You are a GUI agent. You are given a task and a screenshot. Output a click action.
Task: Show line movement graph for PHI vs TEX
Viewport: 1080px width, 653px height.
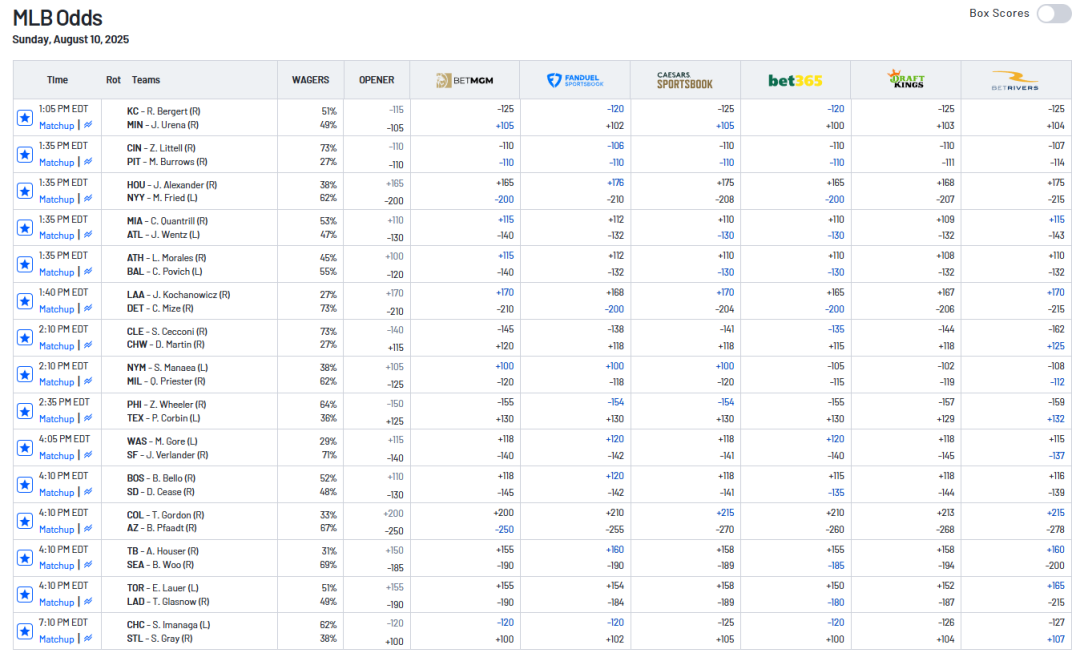click(88, 419)
